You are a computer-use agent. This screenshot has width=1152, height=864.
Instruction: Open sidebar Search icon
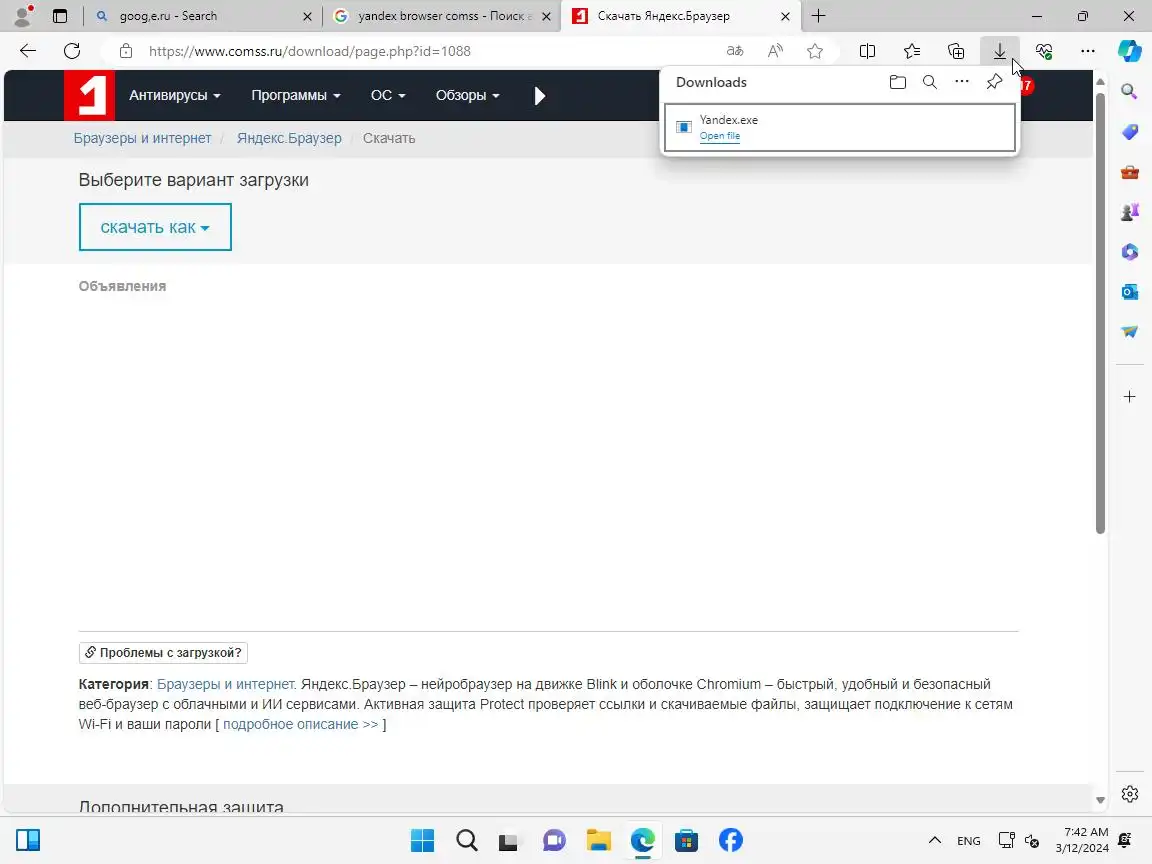click(x=1130, y=91)
